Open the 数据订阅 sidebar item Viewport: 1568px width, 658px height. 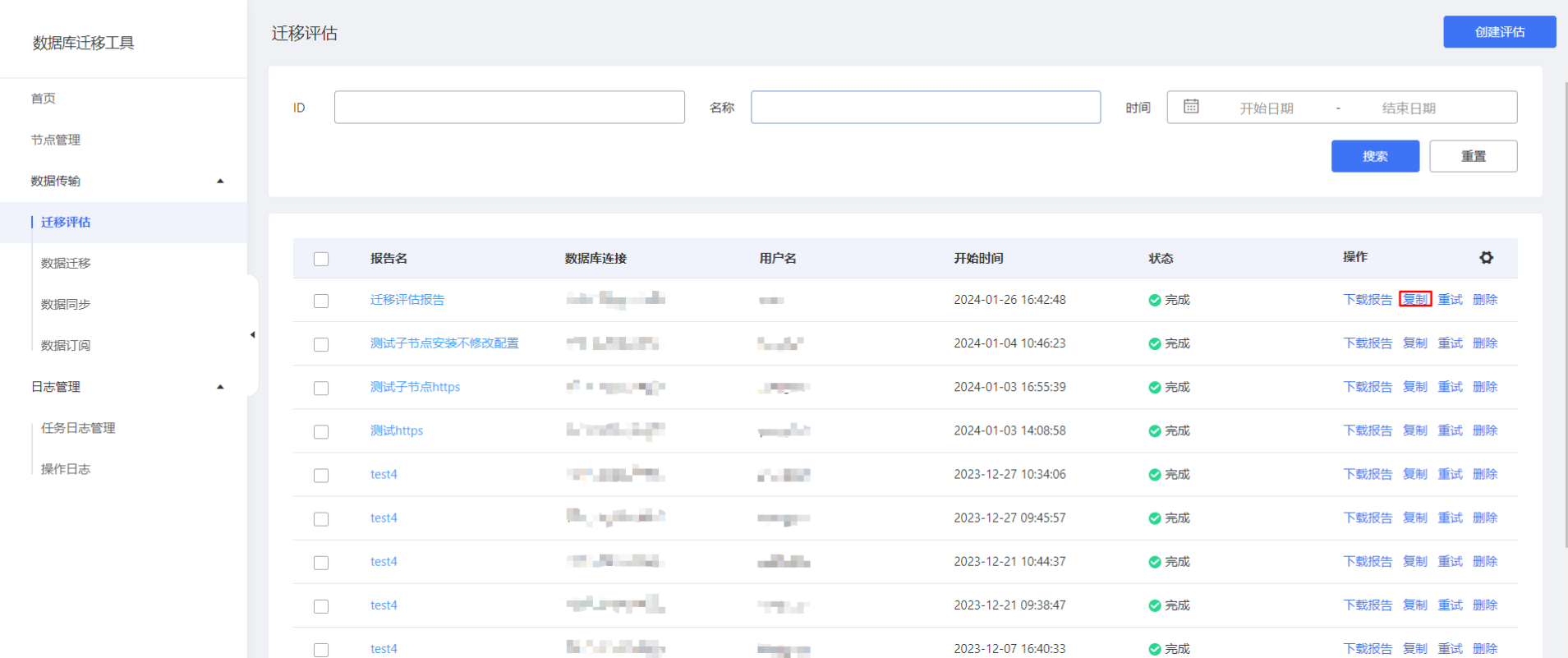[x=66, y=345]
